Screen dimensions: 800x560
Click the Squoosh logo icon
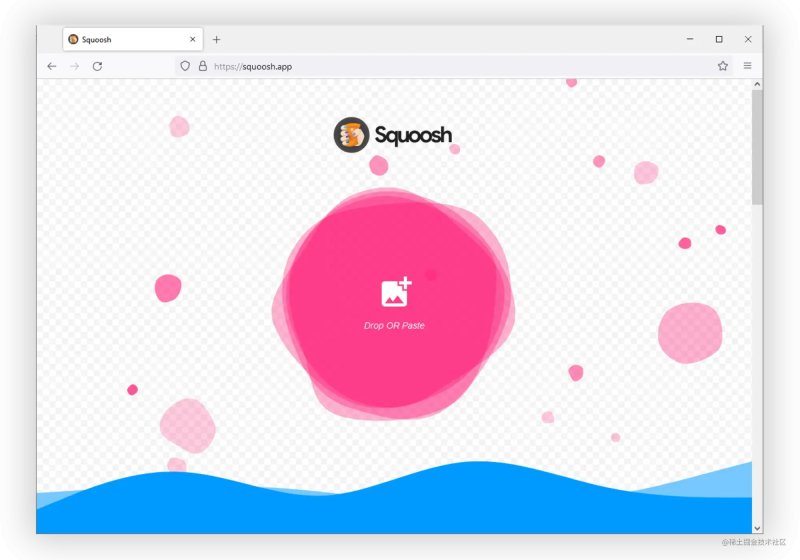point(351,135)
